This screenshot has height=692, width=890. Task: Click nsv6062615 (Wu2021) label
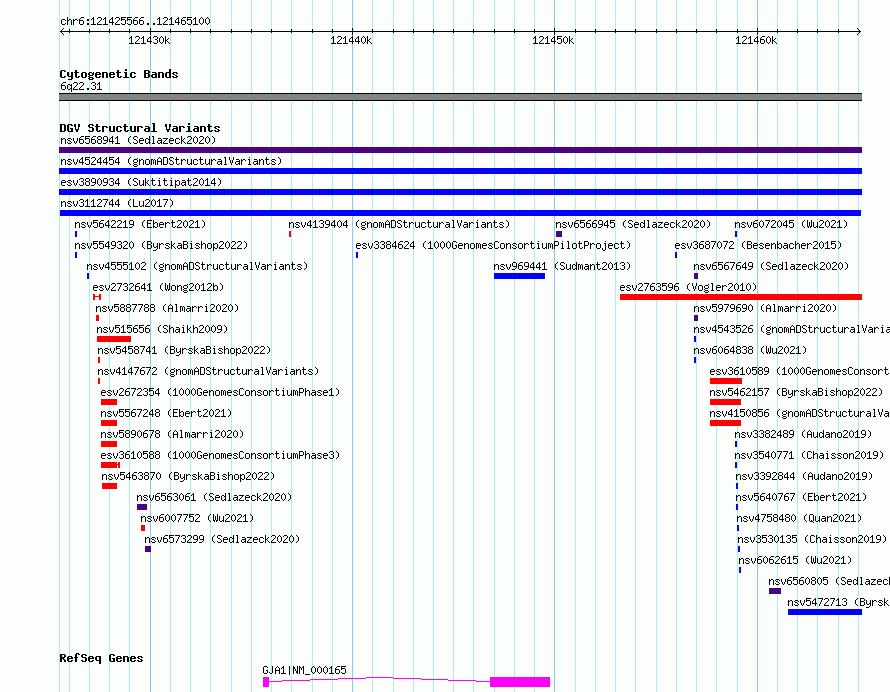click(795, 560)
